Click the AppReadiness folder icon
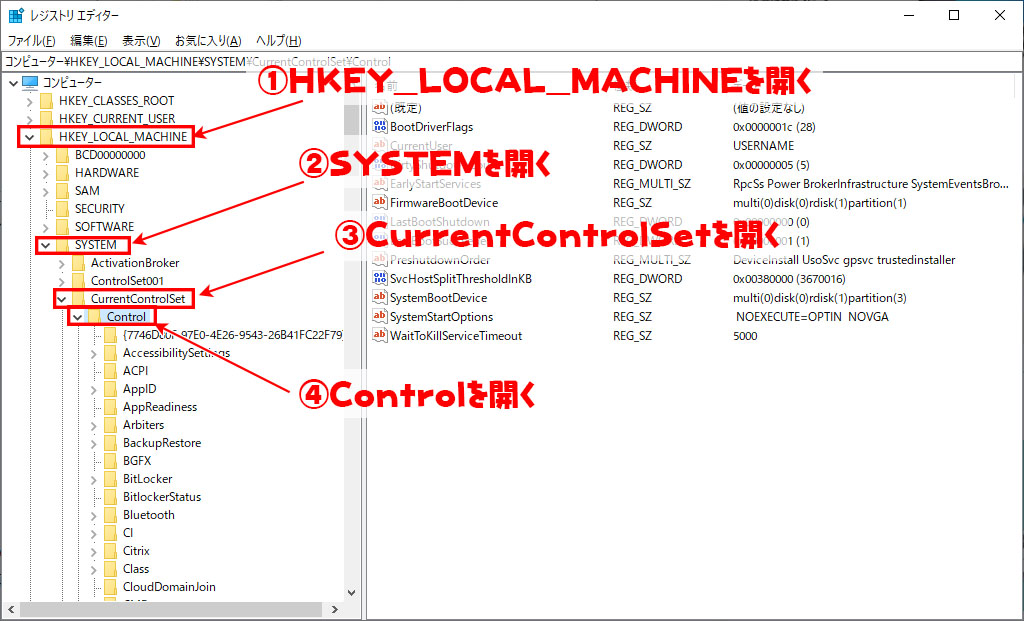The image size is (1024, 621). [110, 407]
